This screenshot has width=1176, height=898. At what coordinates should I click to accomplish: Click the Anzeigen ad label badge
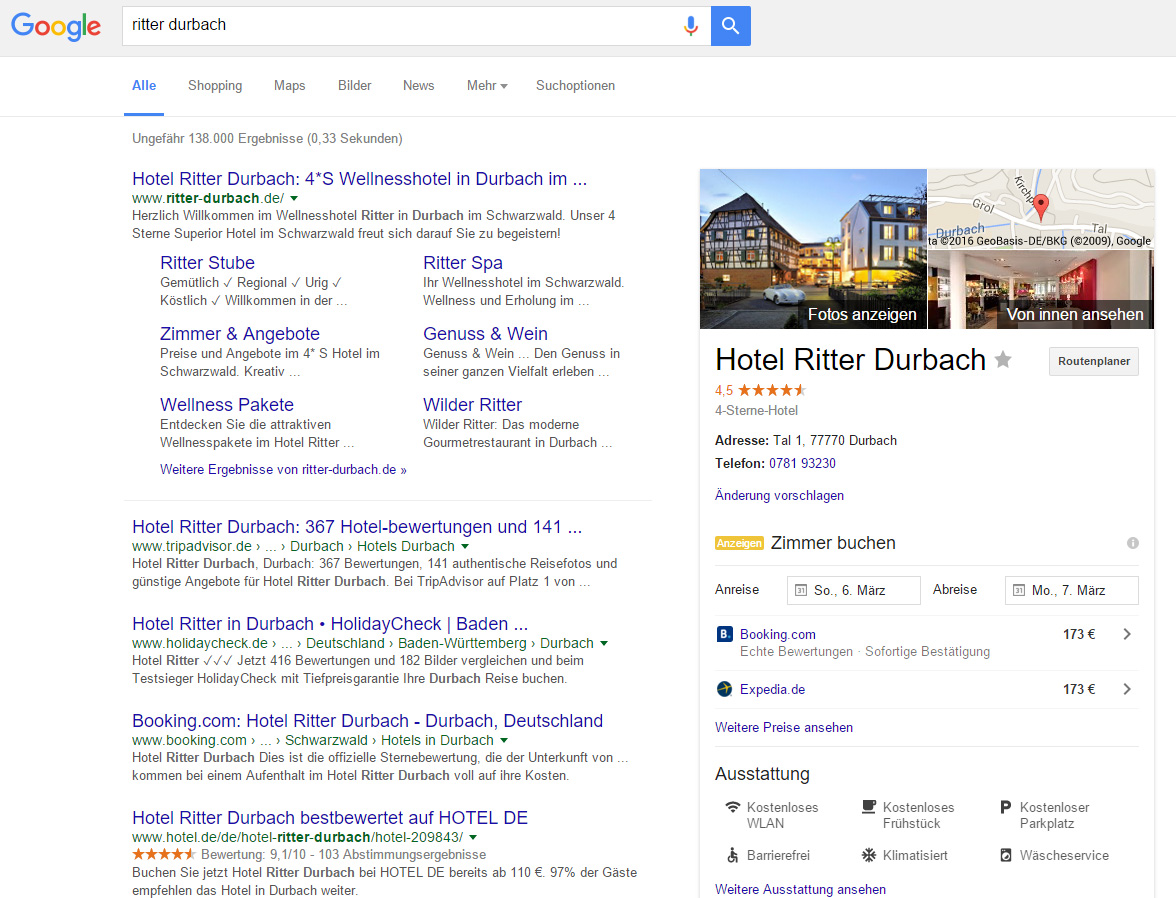point(740,543)
